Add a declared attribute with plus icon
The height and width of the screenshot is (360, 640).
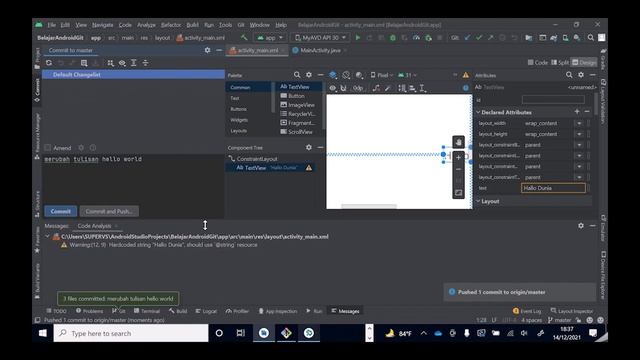coord(577,111)
